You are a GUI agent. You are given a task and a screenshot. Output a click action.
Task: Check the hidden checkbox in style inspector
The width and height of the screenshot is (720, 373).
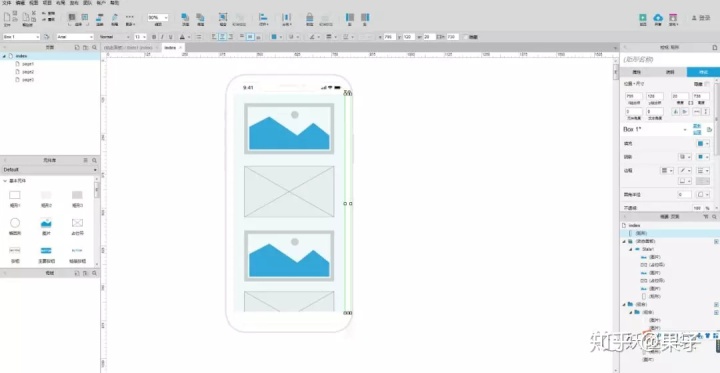point(707,84)
